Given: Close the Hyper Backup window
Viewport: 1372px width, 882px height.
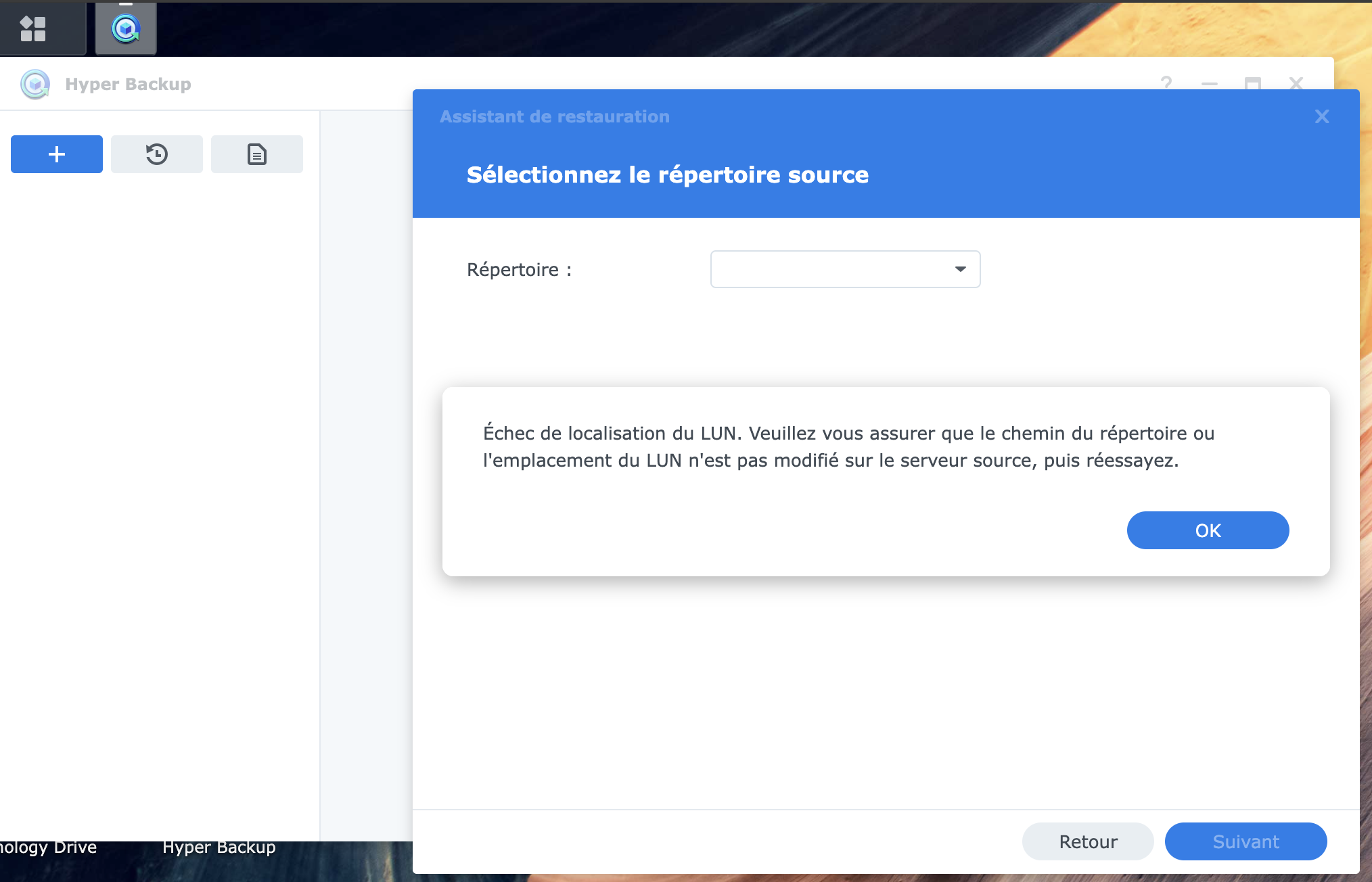Looking at the screenshot, I should (x=1296, y=83).
